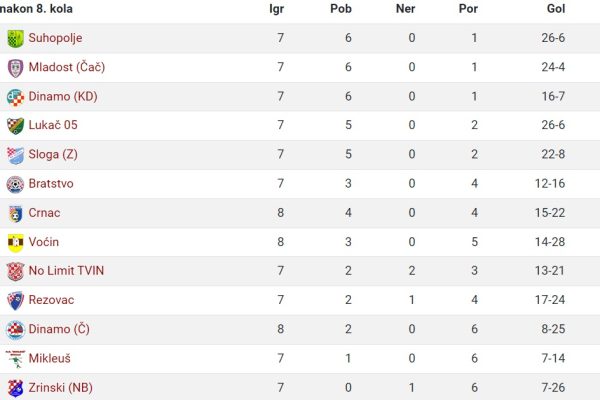Click the Lukač 05 shield crest
This screenshot has height=400, width=600.
coord(15,126)
